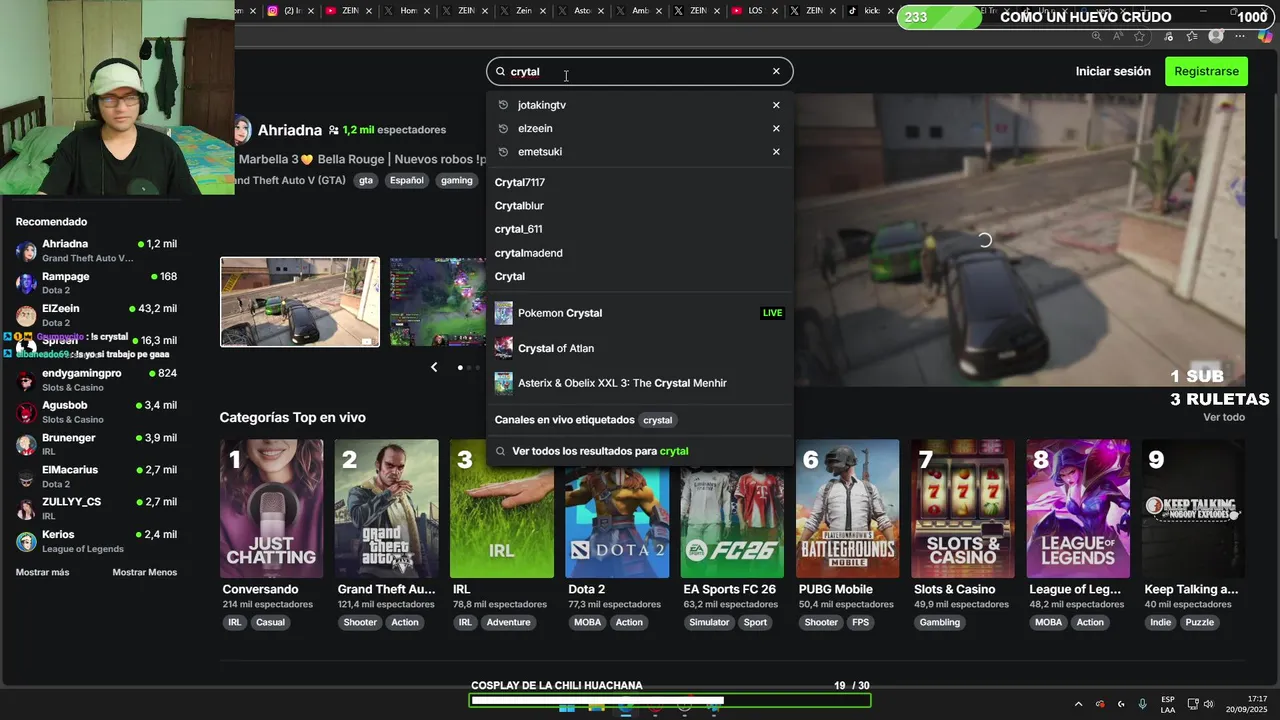Screen dimensions: 1280x720
Task: Click the browser favorites star icon
Action: coord(1139,37)
